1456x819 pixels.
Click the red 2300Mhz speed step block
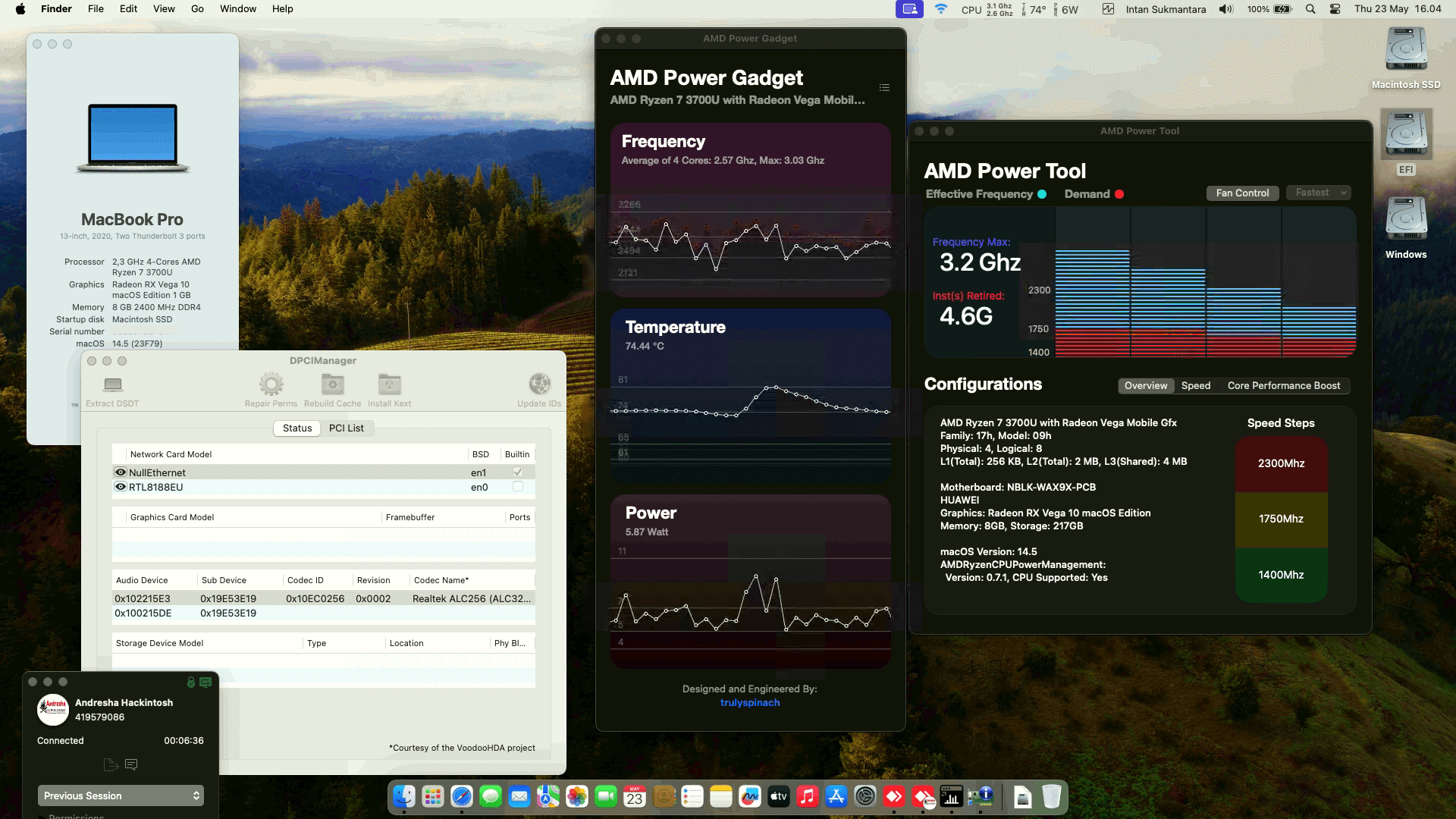[1281, 463]
